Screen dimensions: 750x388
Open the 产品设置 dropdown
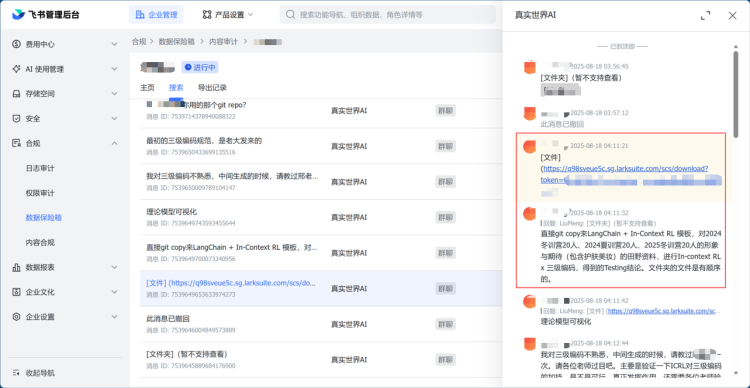pos(228,15)
